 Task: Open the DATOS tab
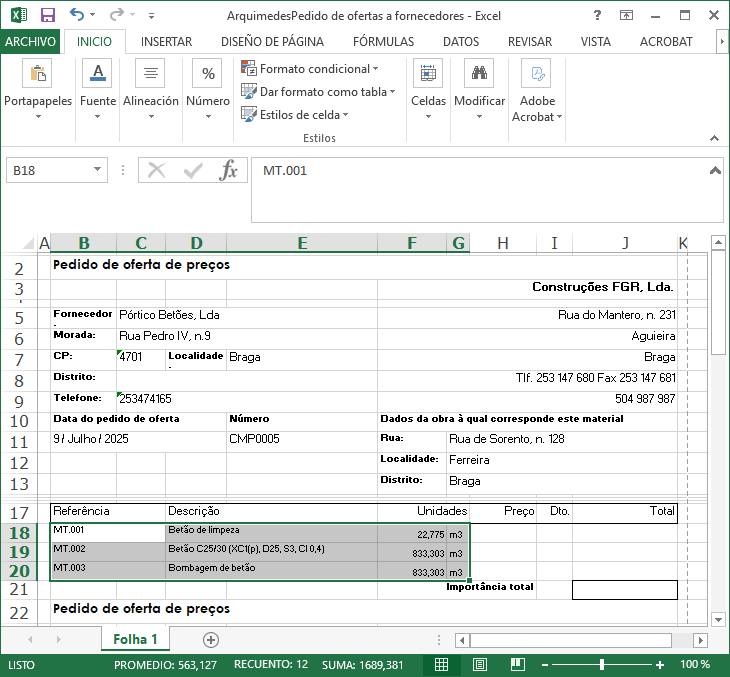[461, 41]
